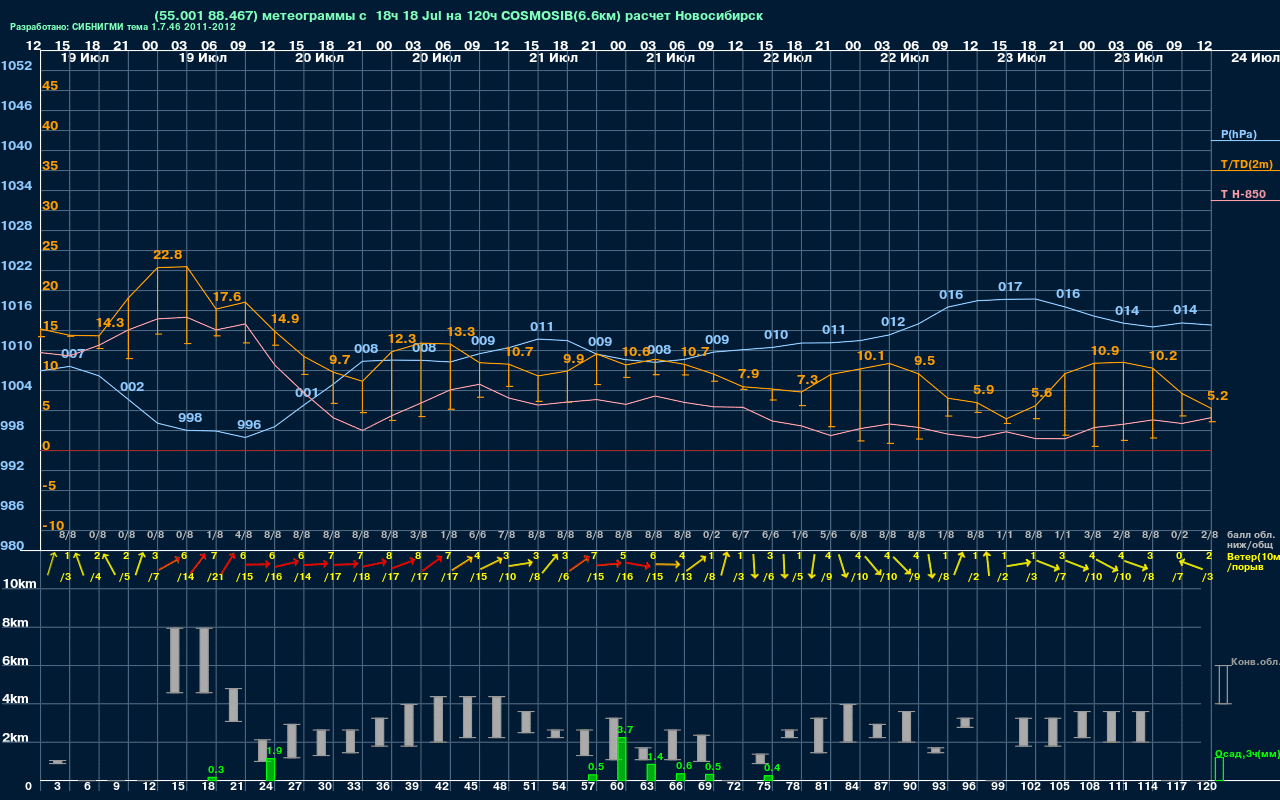Click the 980 pressure axis label
Screen dimensions: 1280x800
point(12,546)
